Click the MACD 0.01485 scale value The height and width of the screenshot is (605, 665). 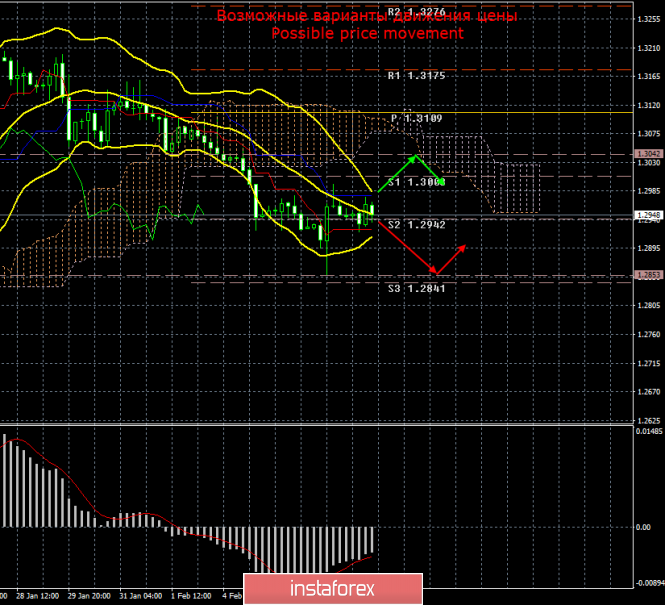649,432
